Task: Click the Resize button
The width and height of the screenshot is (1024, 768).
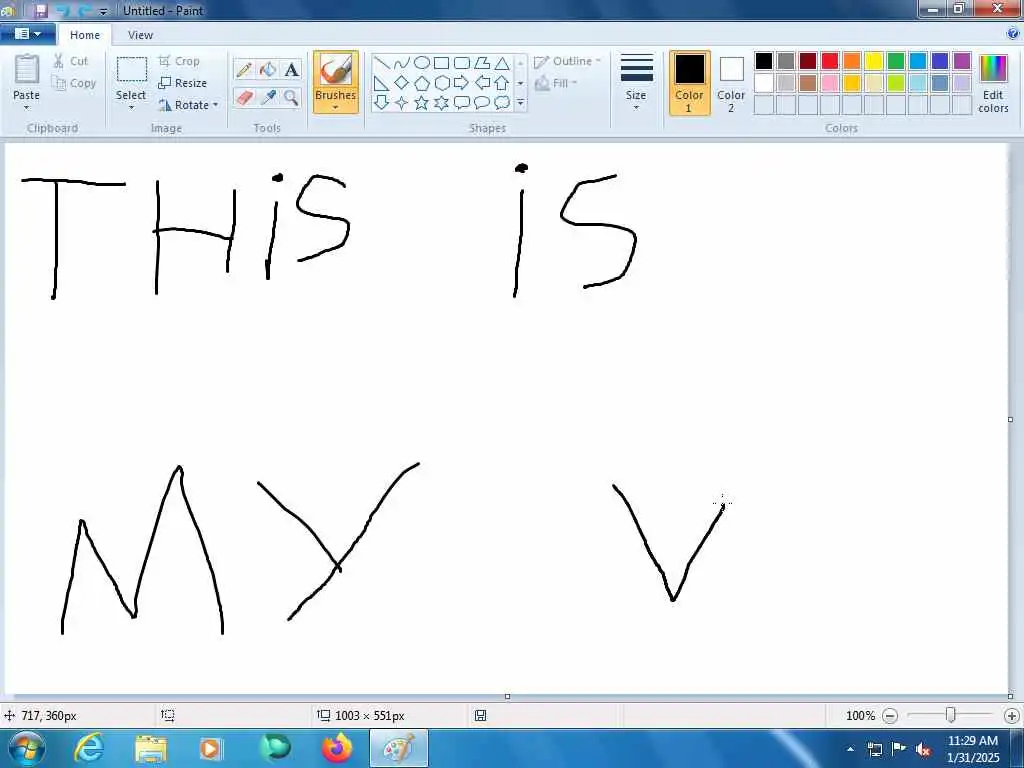Action: point(183,83)
